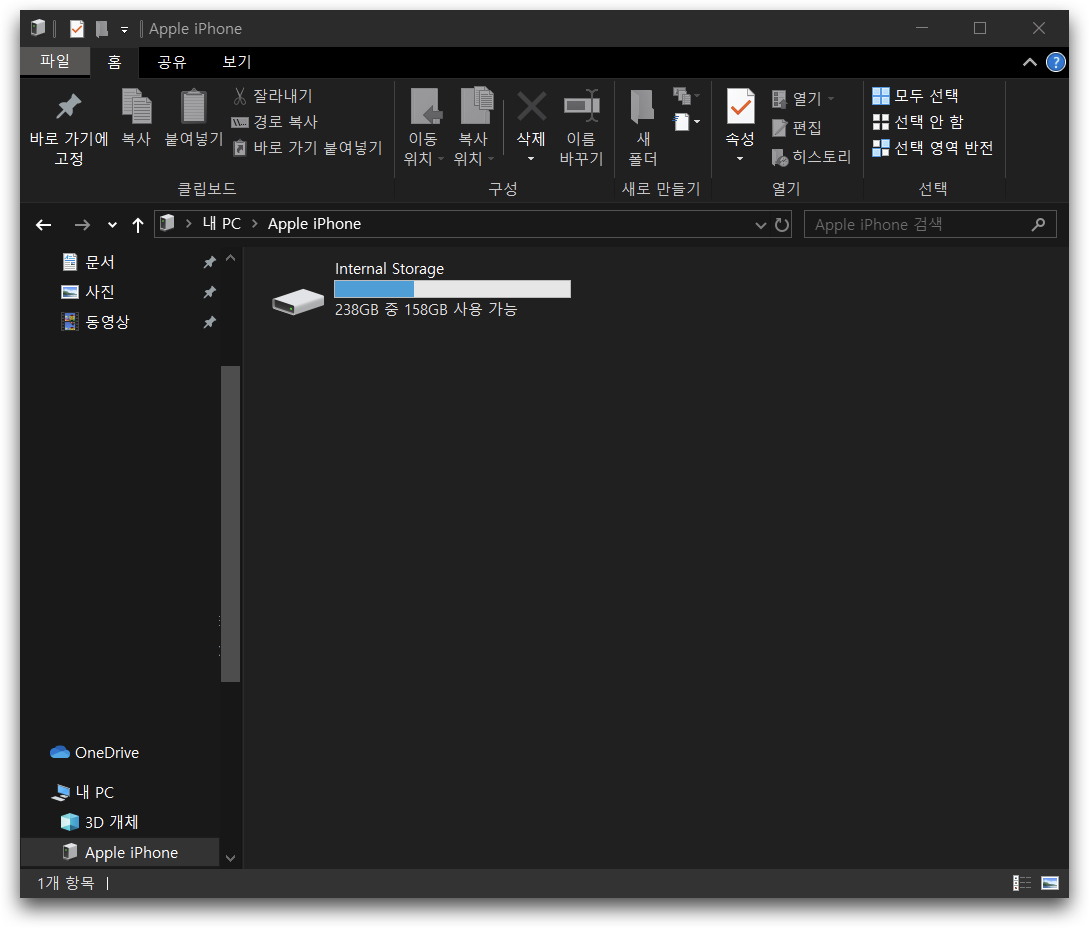This screenshot has width=1089, height=928.
Task: Open the 복사 위치 copy-to menu
Action: (474, 129)
